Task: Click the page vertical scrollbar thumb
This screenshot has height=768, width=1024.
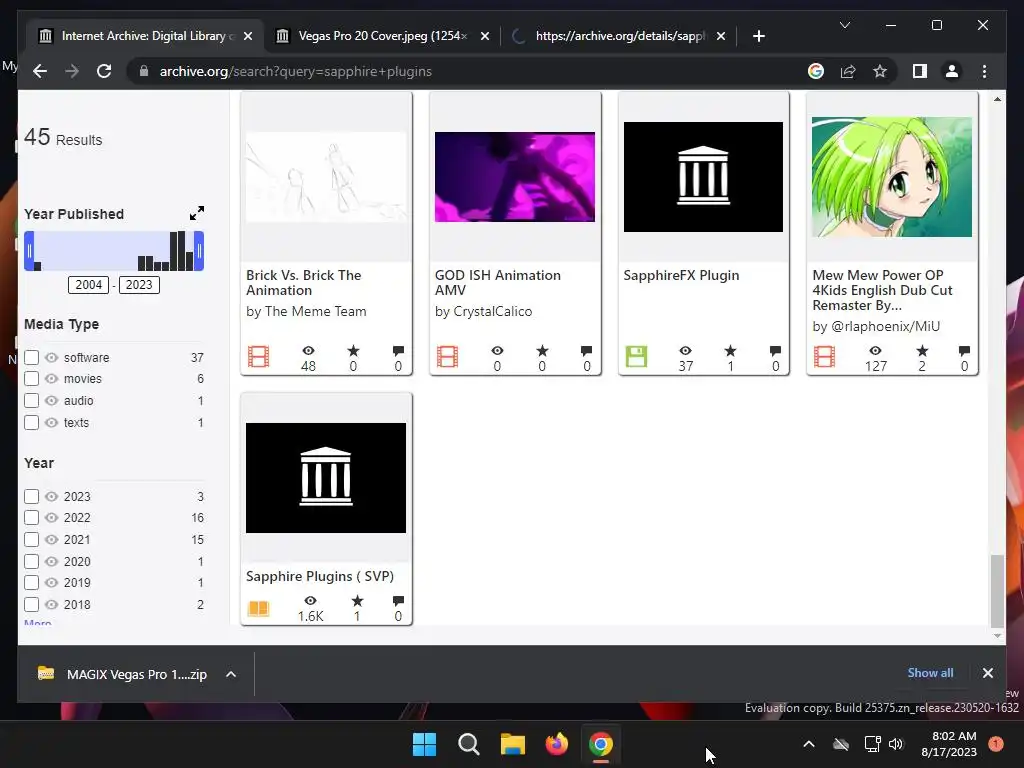Action: [997, 591]
